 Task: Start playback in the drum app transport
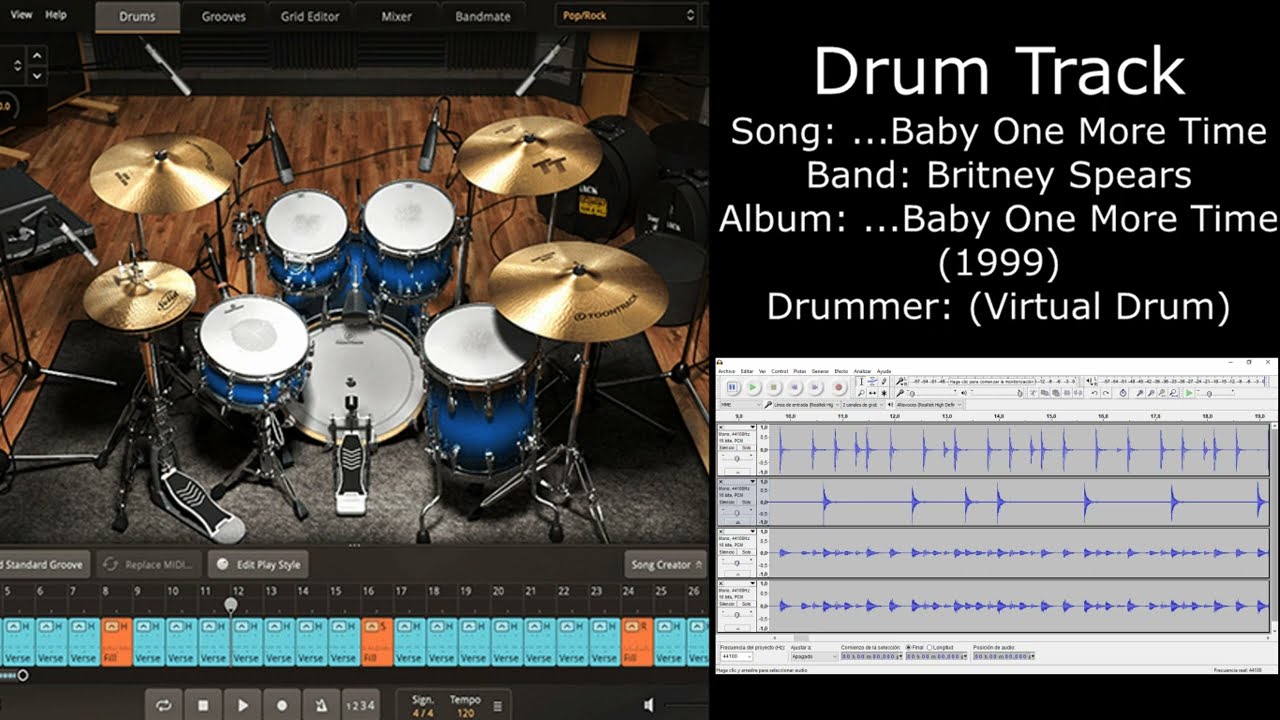[x=243, y=705]
